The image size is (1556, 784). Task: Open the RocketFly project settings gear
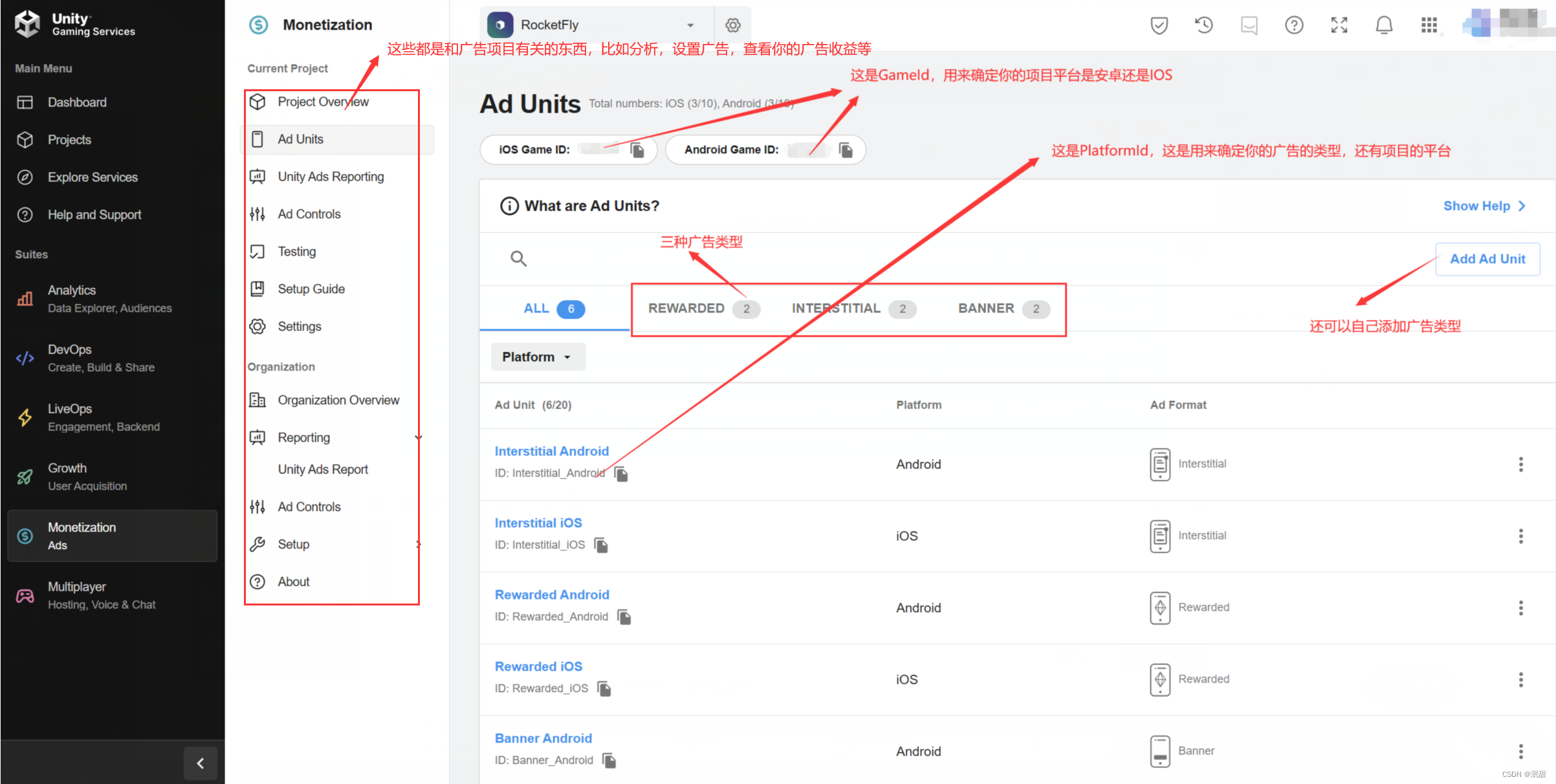(x=732, y=25)
